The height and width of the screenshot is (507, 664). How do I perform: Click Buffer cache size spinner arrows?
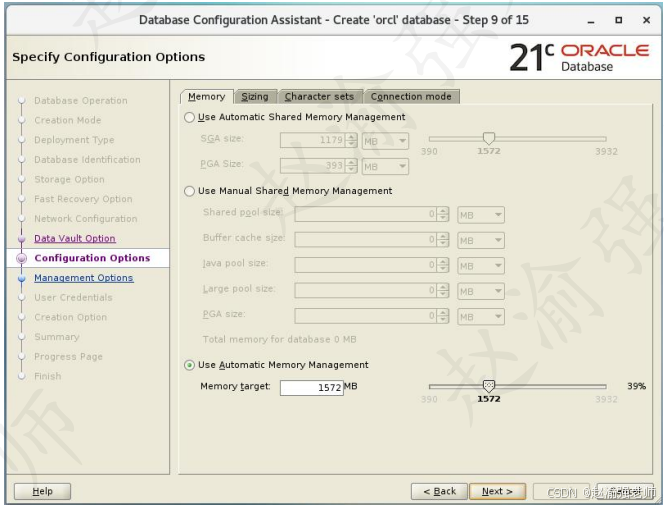point(443,240)
